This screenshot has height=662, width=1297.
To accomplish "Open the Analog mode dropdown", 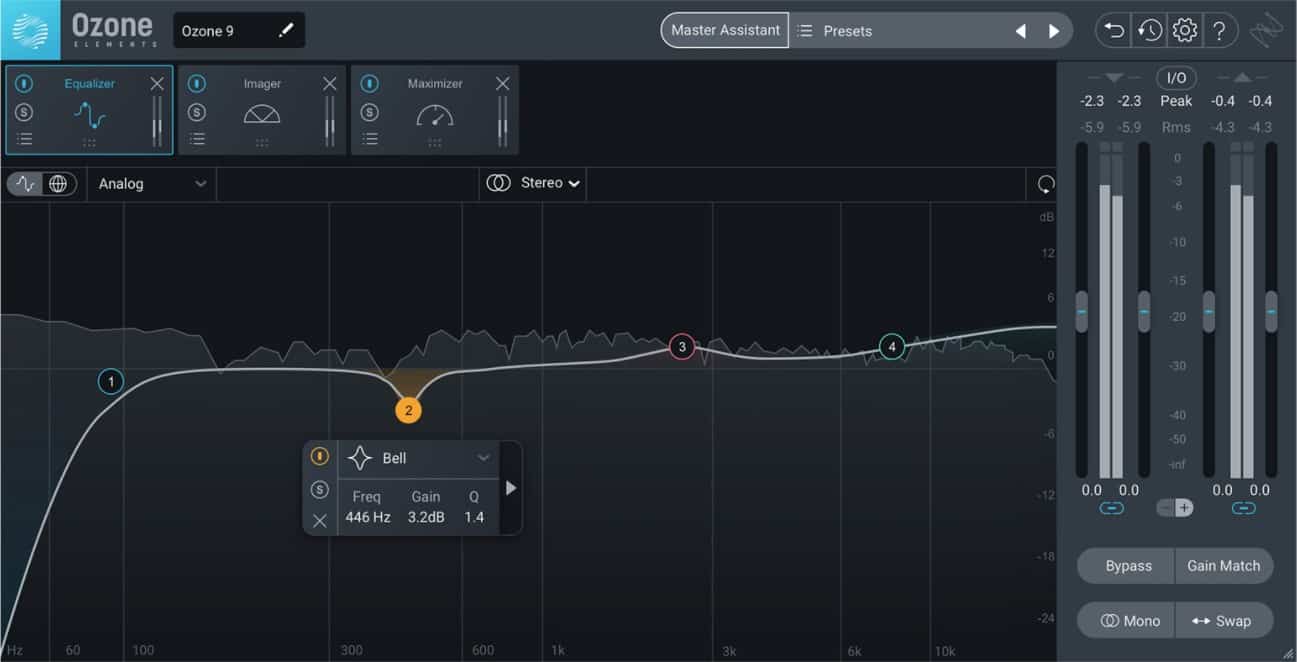I will (x=152, y=184).
